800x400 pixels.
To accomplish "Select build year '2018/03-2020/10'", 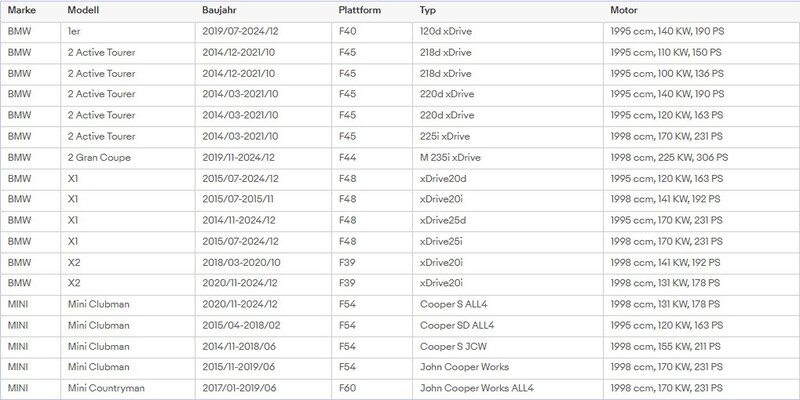I will point(241,263).
